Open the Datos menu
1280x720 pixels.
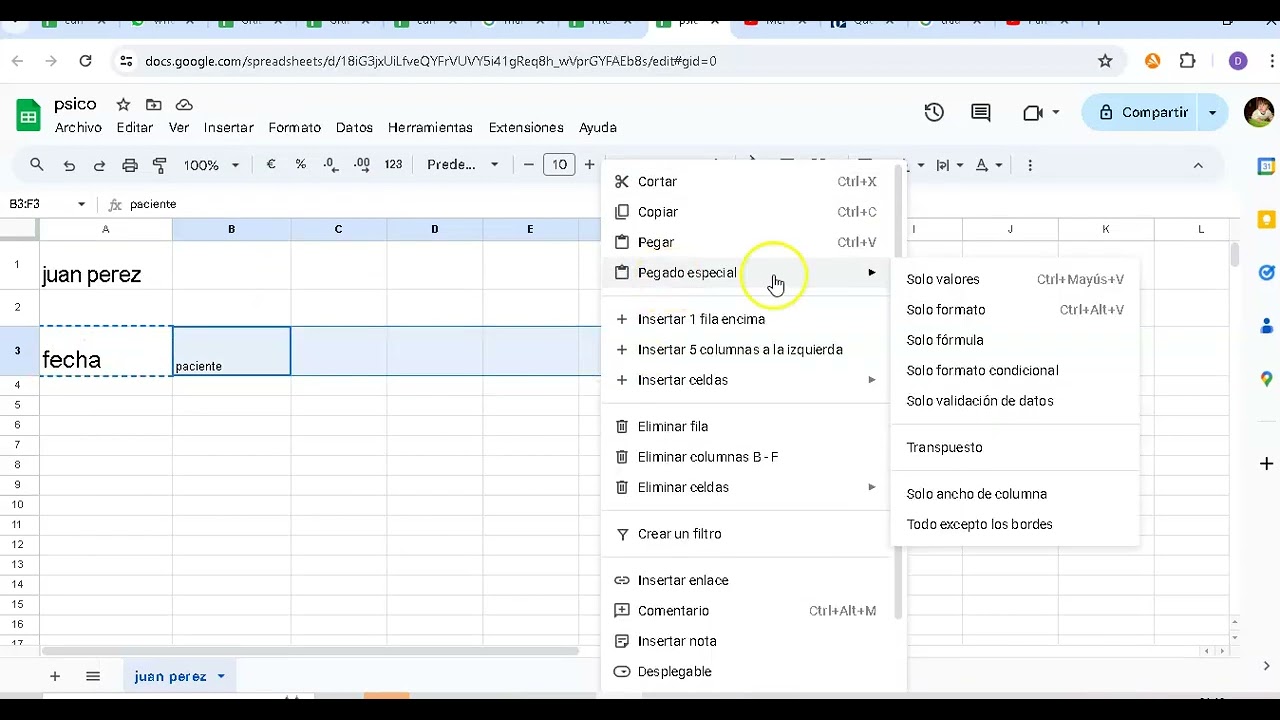point(354,128)
